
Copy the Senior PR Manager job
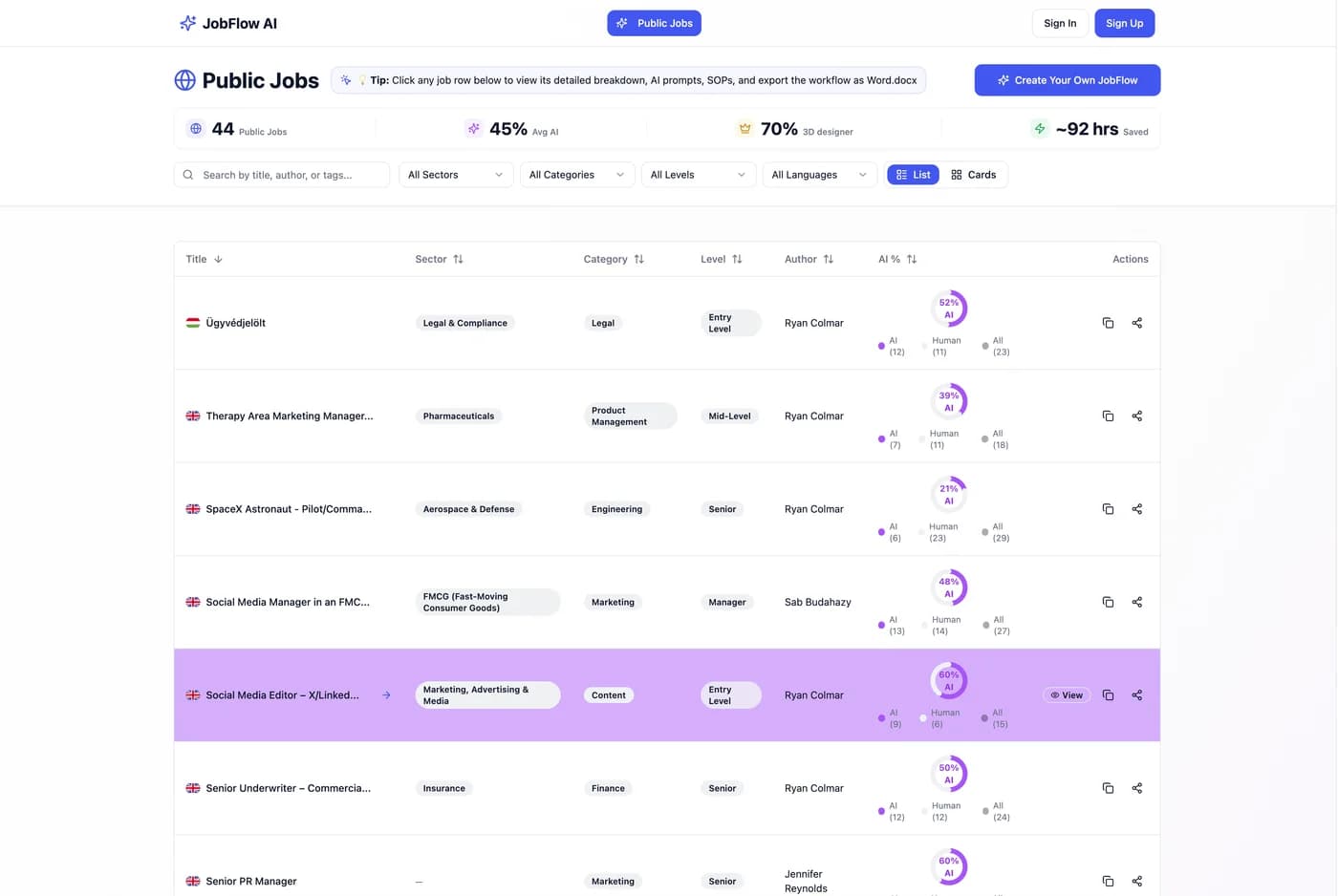(1108, 881)
